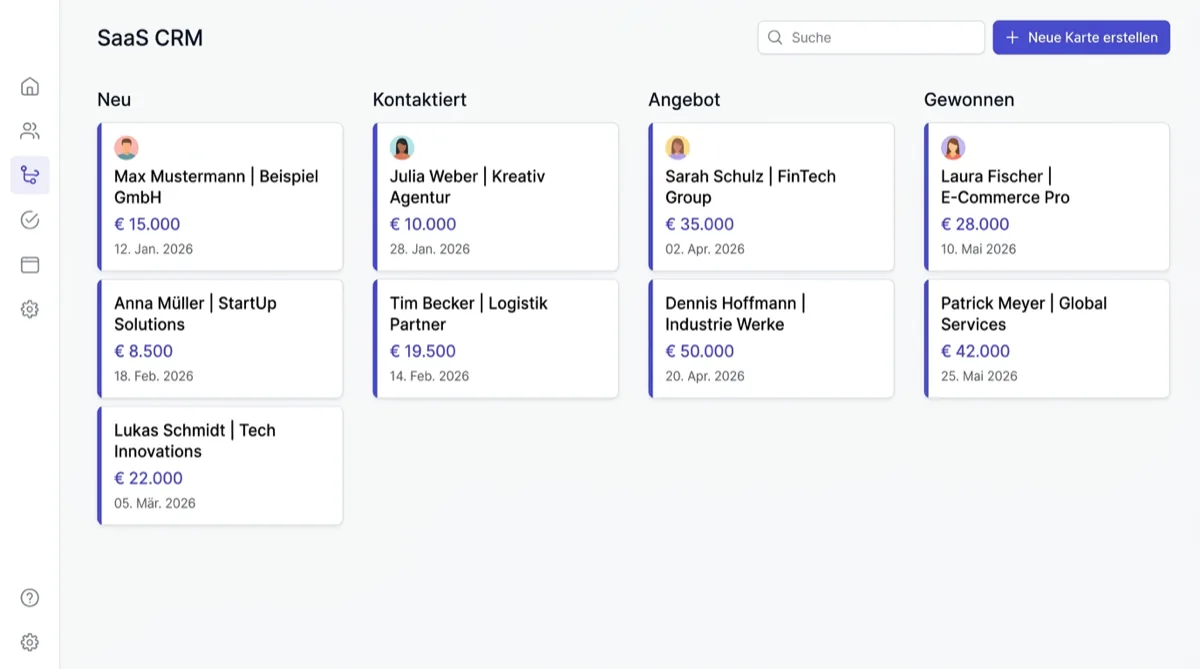Click the plus icon on Neue Karte button
This screenshot has width=1200, height=669.
(1012, 38)
